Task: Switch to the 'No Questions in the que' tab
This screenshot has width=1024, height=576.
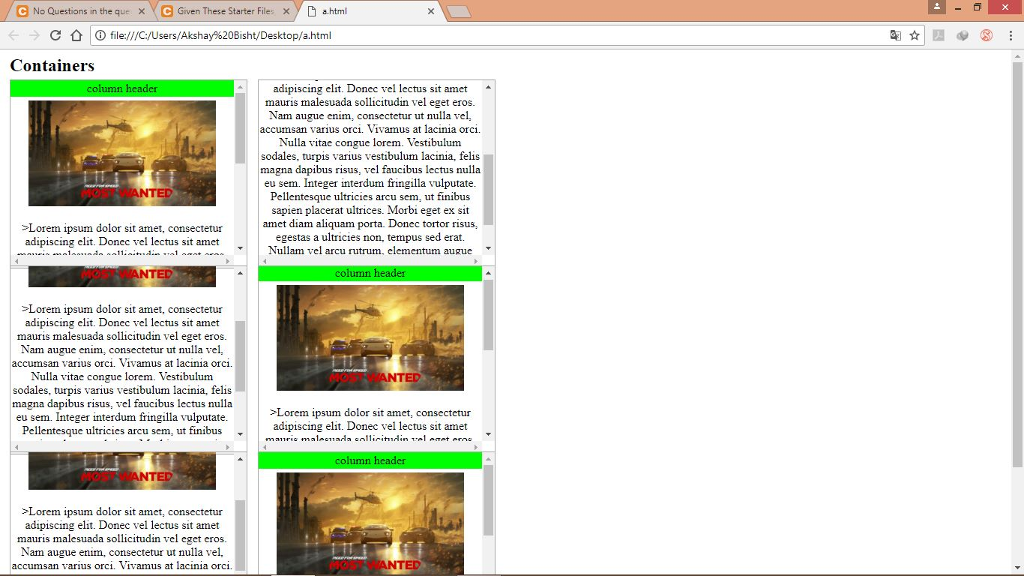Action: (81, 11)
